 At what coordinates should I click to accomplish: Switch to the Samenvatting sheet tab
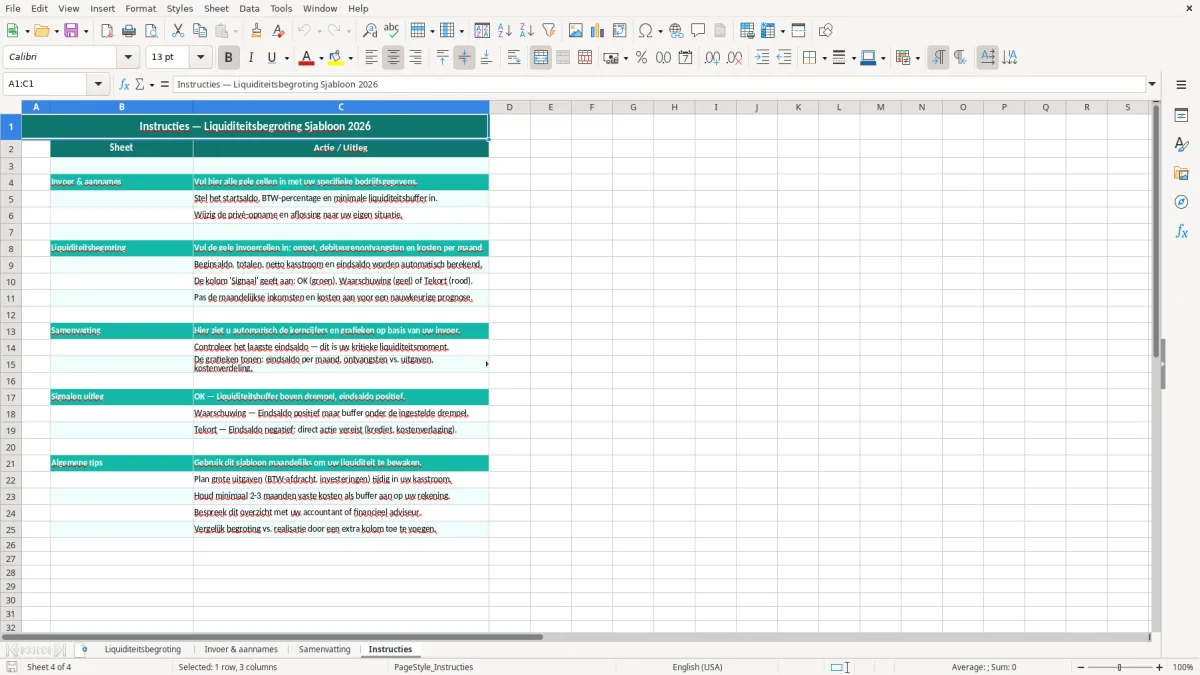tap(325, 649)
